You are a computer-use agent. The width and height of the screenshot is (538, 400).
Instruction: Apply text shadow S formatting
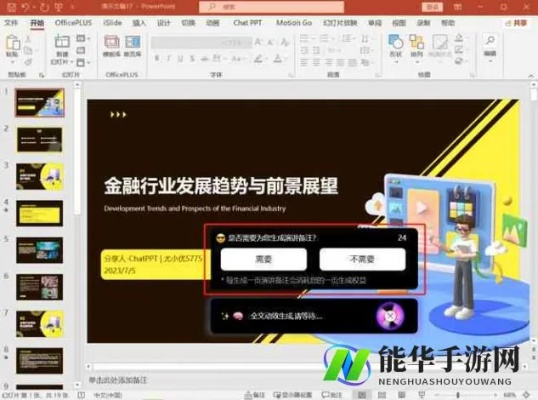192,59
